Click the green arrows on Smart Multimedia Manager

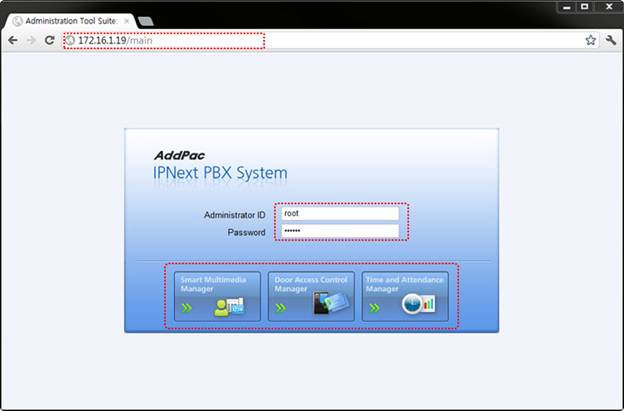click(187, 308)
